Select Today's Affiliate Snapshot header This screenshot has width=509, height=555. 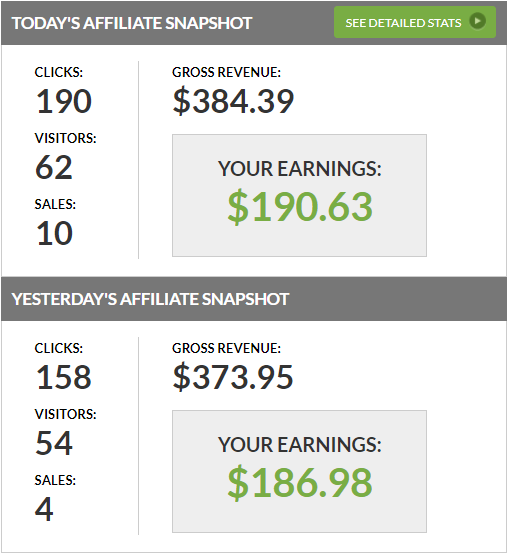click(132, 23)
